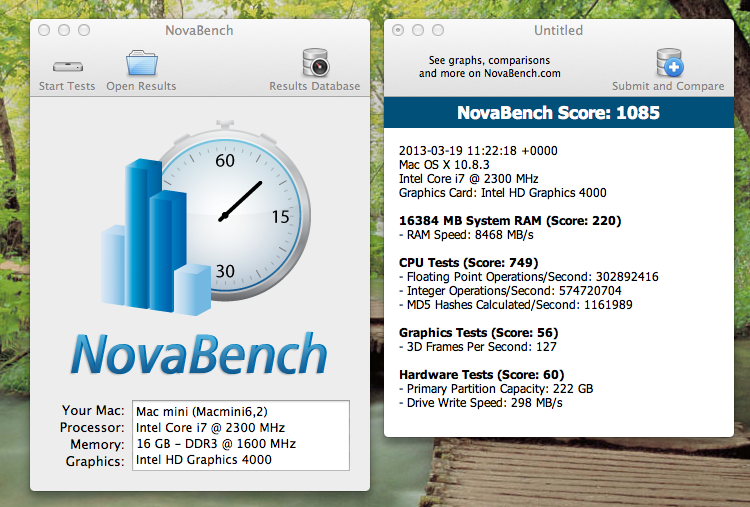Click 'Hardware Tests (Score: 60)' heading
750x507 pixels.
(482, 375)
